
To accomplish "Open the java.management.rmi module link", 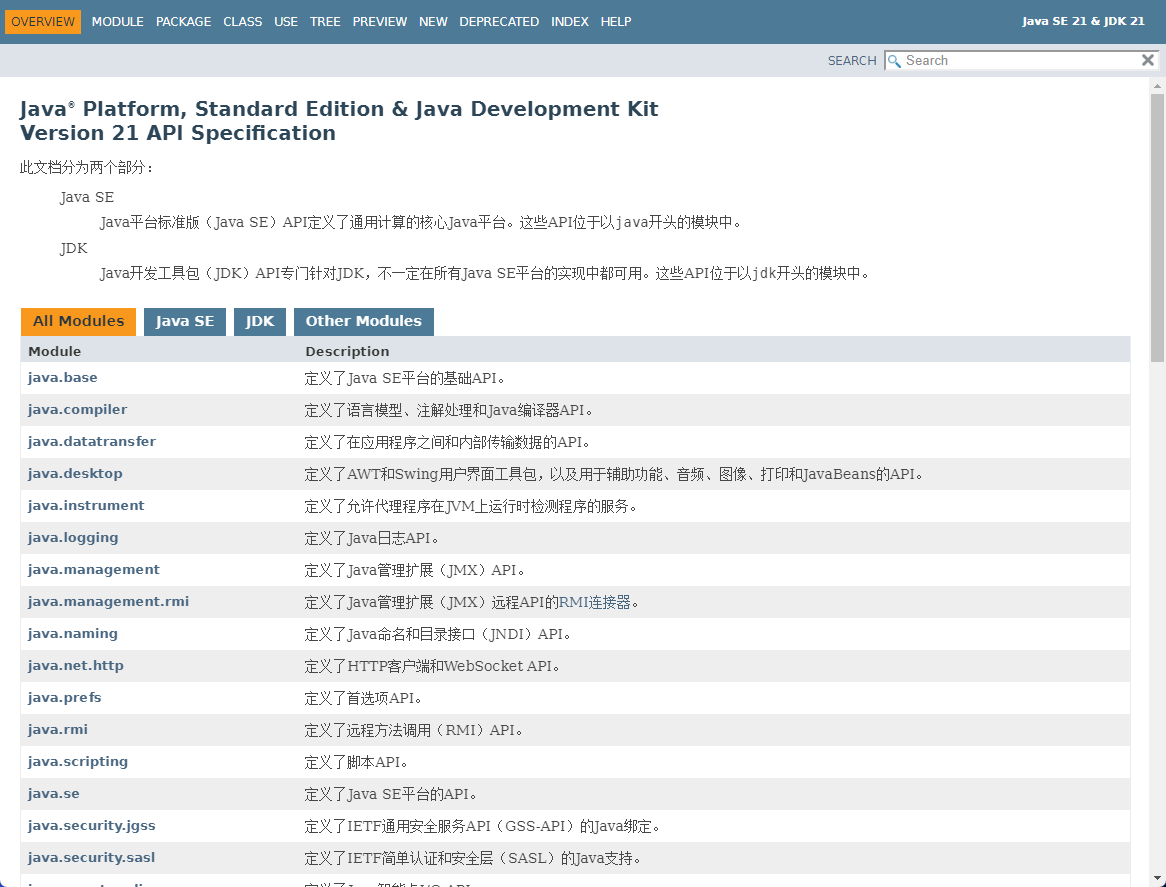I will [109, 601].
